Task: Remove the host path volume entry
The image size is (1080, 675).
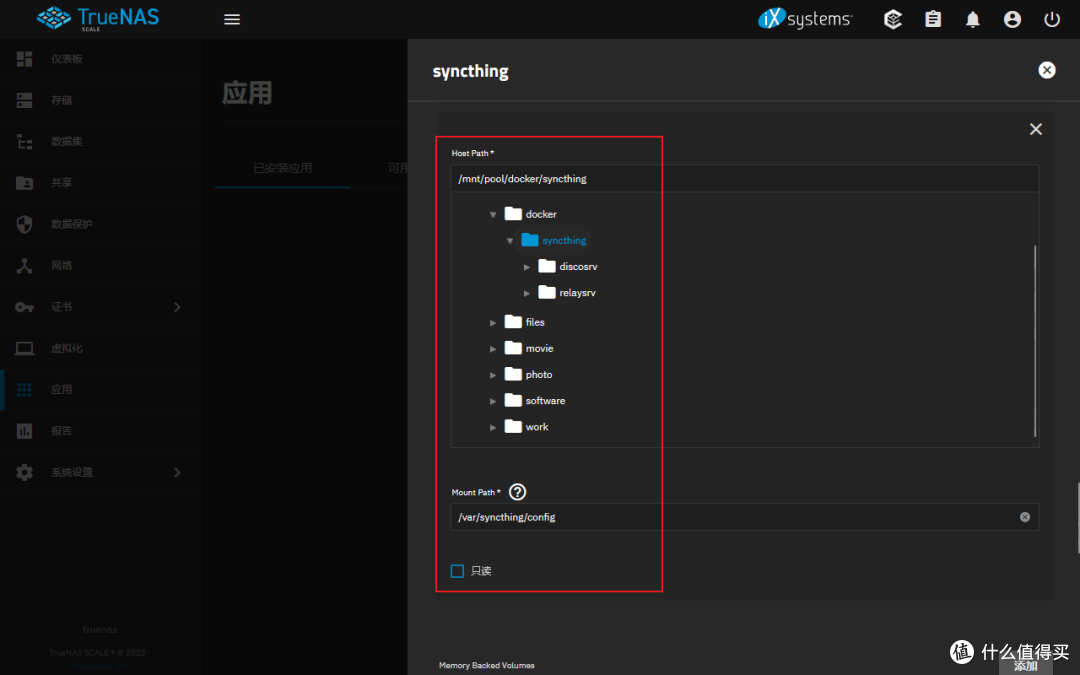Action: tap(1035, 129)
